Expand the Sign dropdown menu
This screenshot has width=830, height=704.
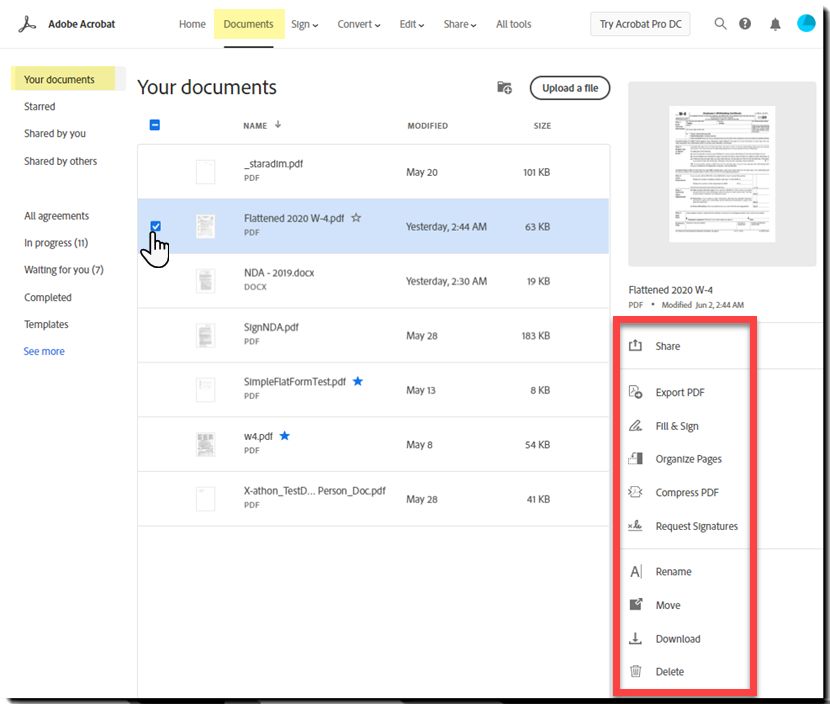pyautogui.click(x=304, y=24)
